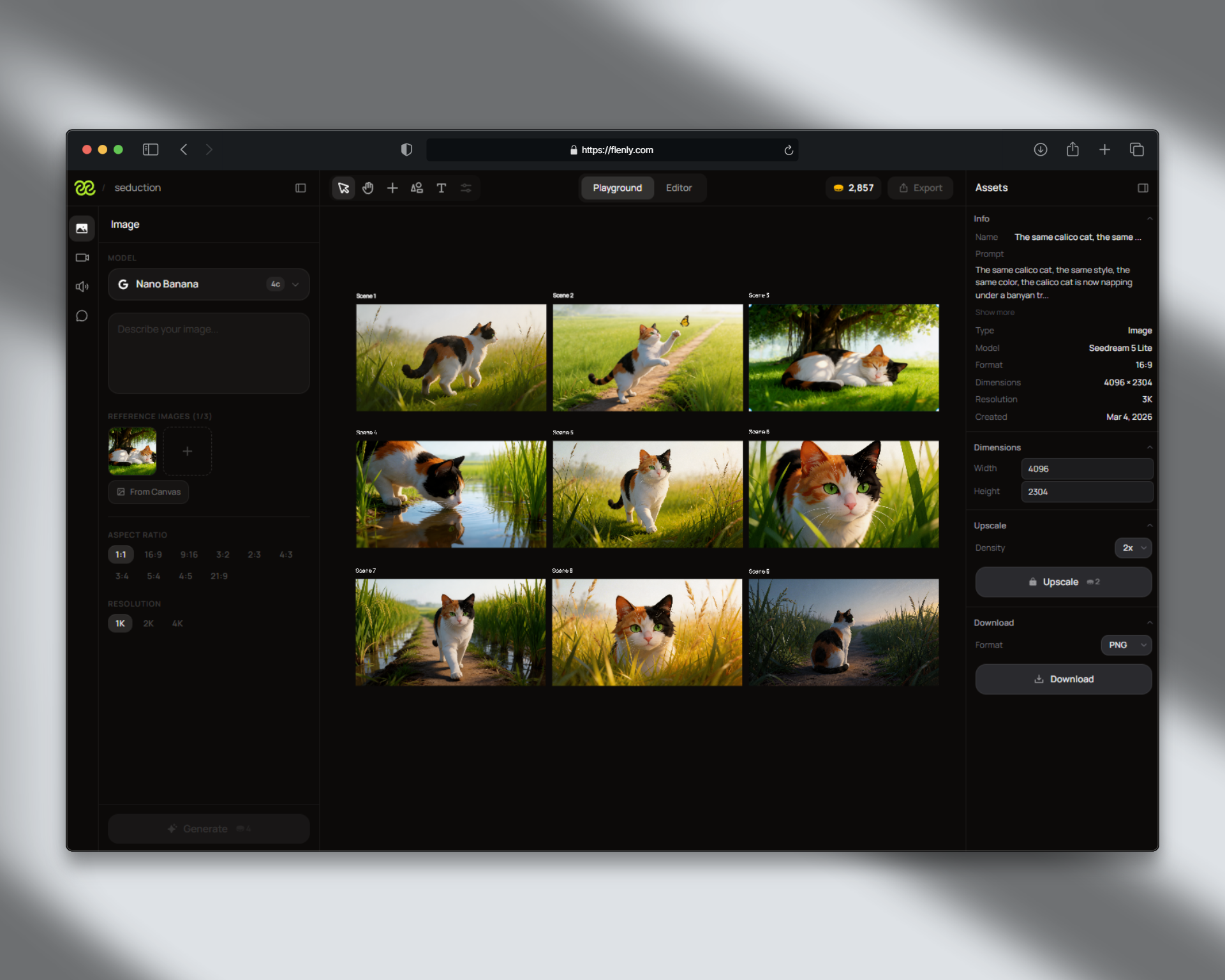Open the Audio section from the sidebar
This screenshot has height=980, width=1225.
click(x=82, y=286)
